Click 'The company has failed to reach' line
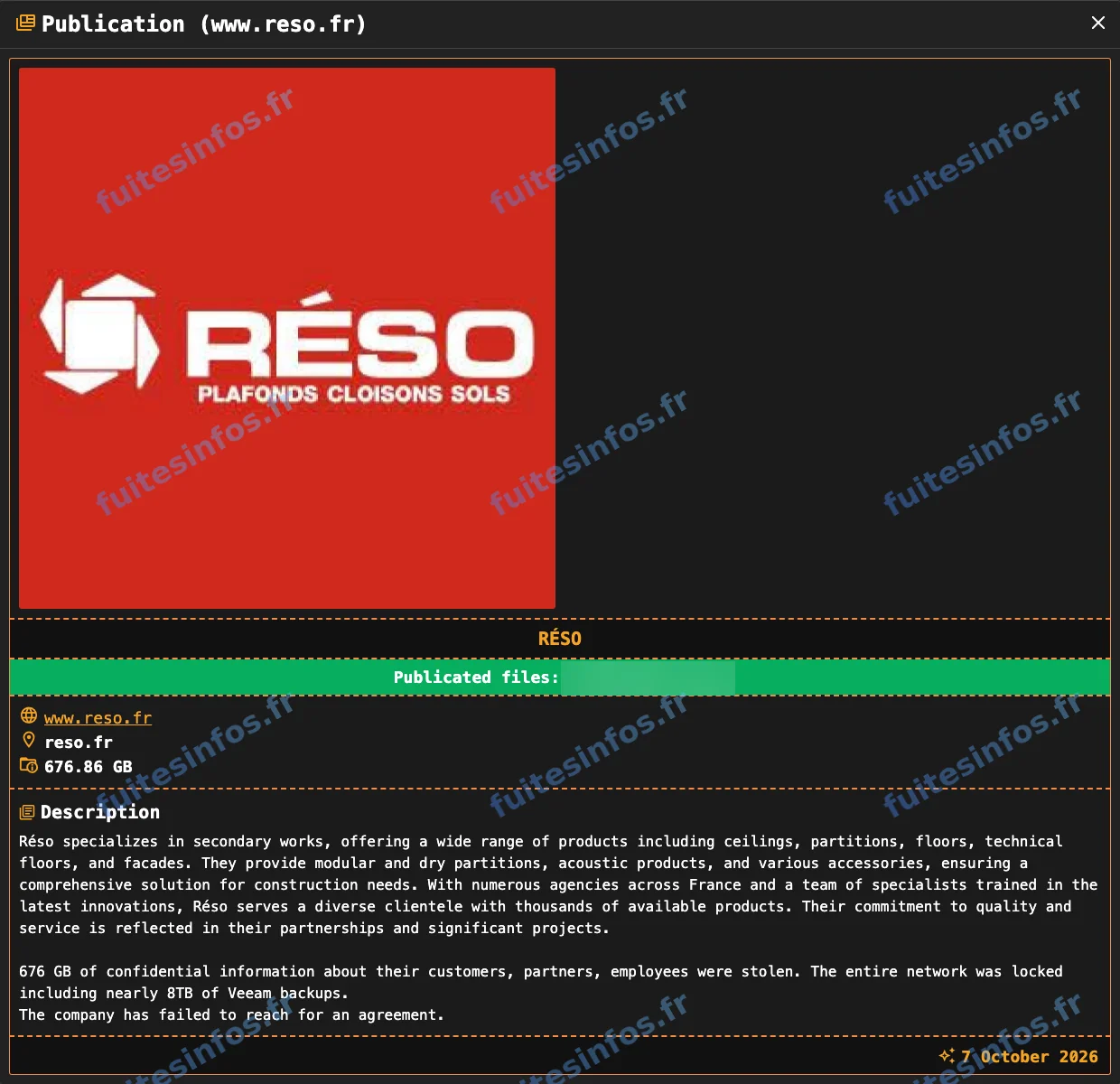 pos(232,1014)
